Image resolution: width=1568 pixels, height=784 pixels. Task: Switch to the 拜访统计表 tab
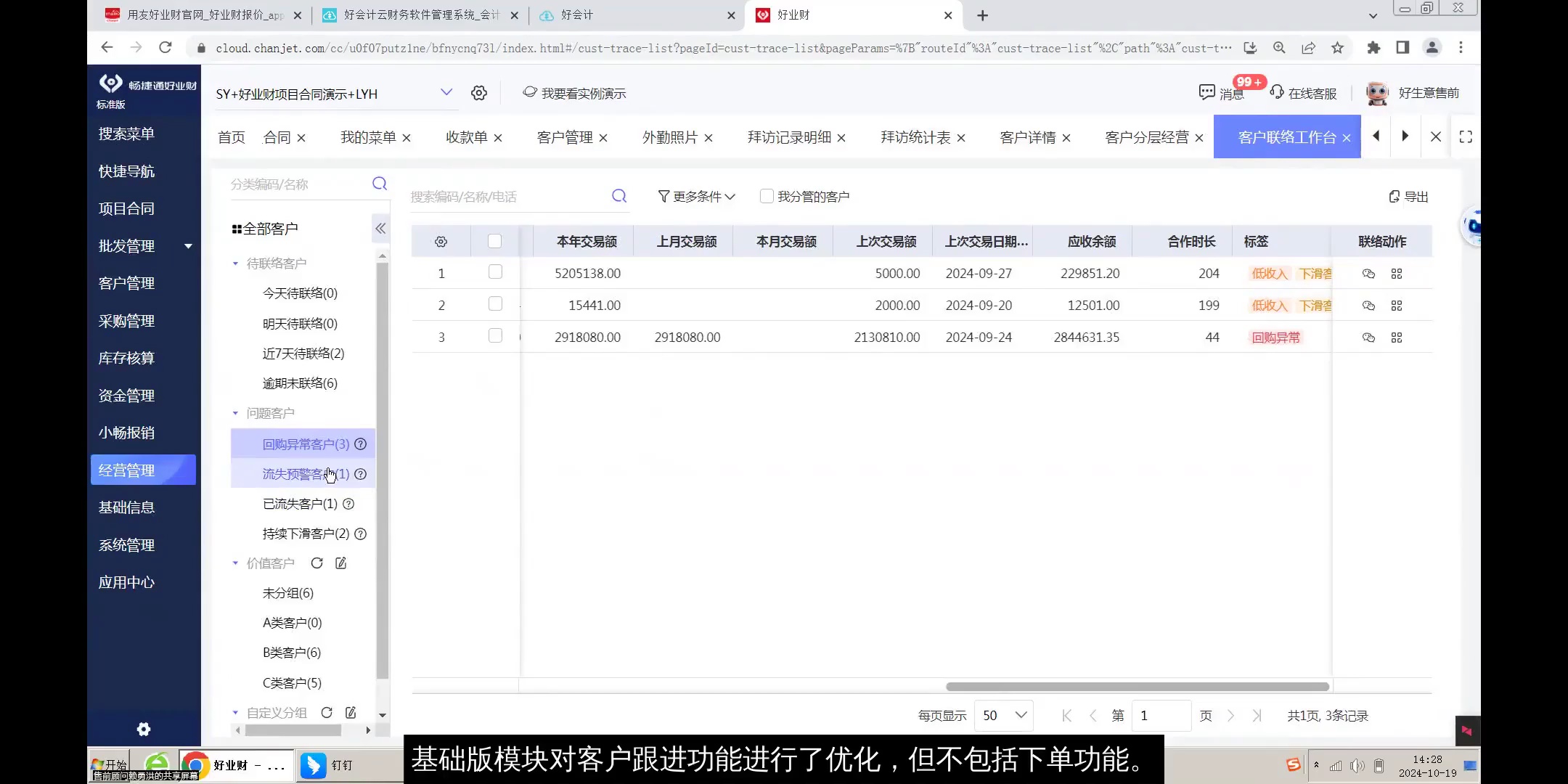tap(916, 136)
